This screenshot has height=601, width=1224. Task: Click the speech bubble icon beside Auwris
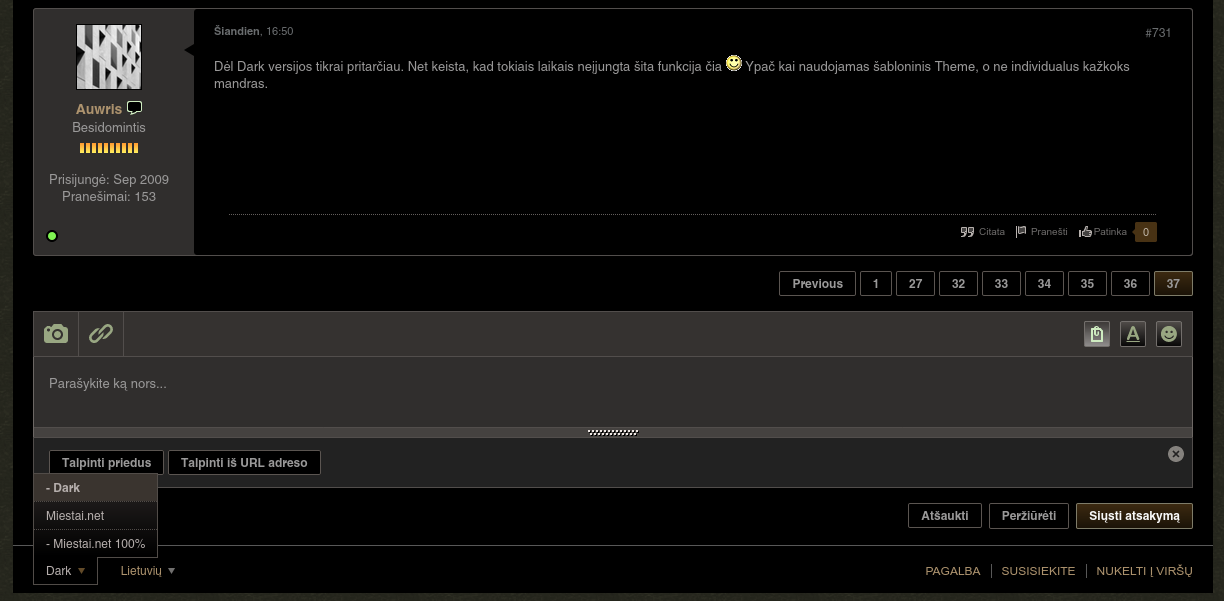coord(134,108)
